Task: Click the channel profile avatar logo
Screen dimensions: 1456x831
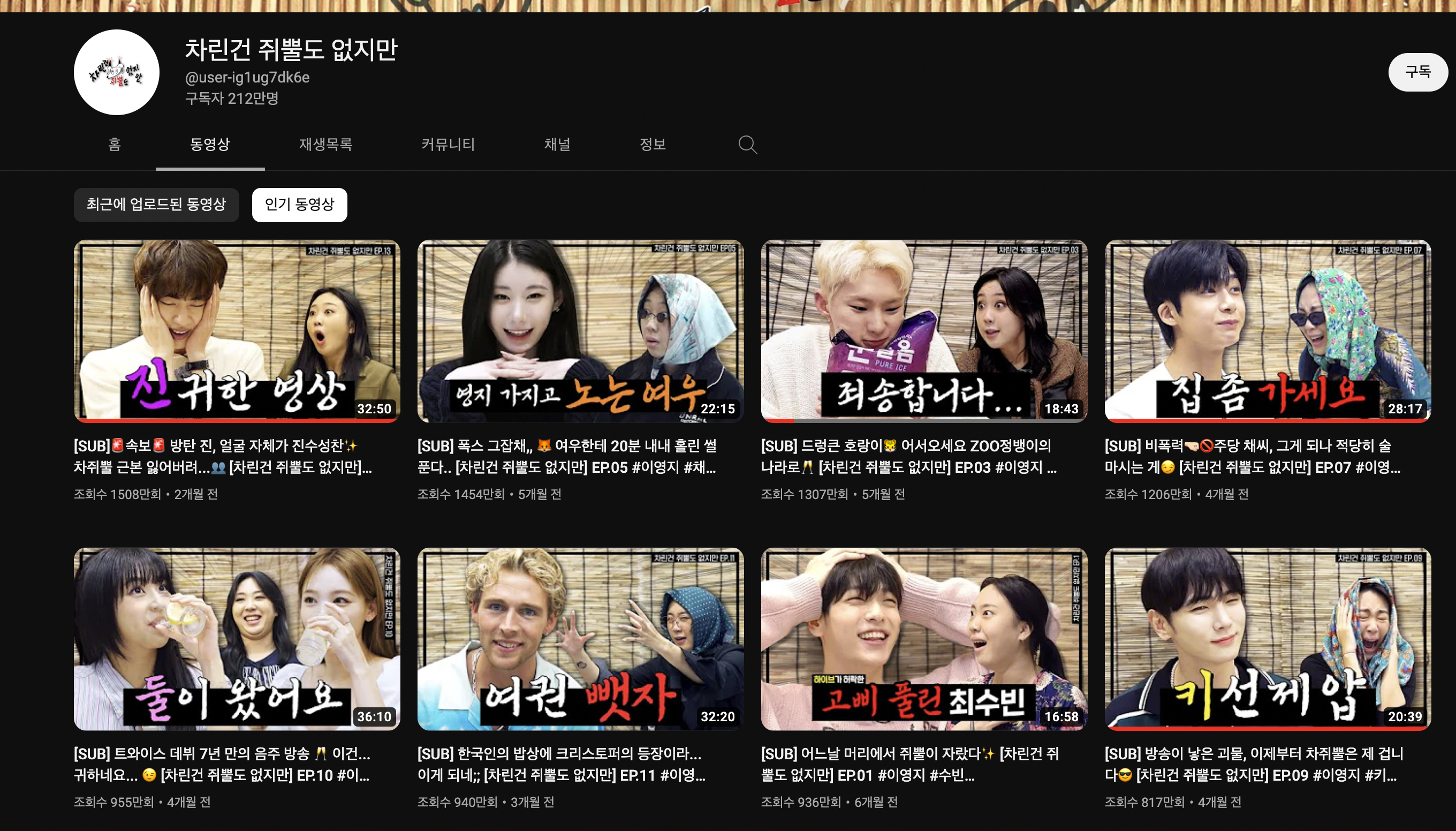Action: click(116, 72)
